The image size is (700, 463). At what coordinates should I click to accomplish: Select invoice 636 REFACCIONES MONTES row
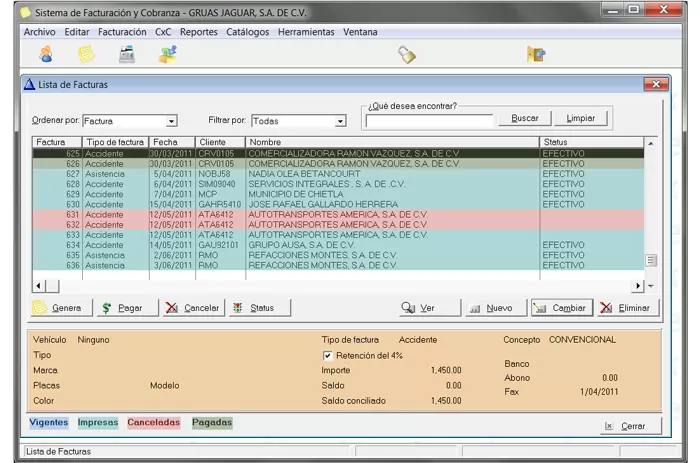[338, 265]
